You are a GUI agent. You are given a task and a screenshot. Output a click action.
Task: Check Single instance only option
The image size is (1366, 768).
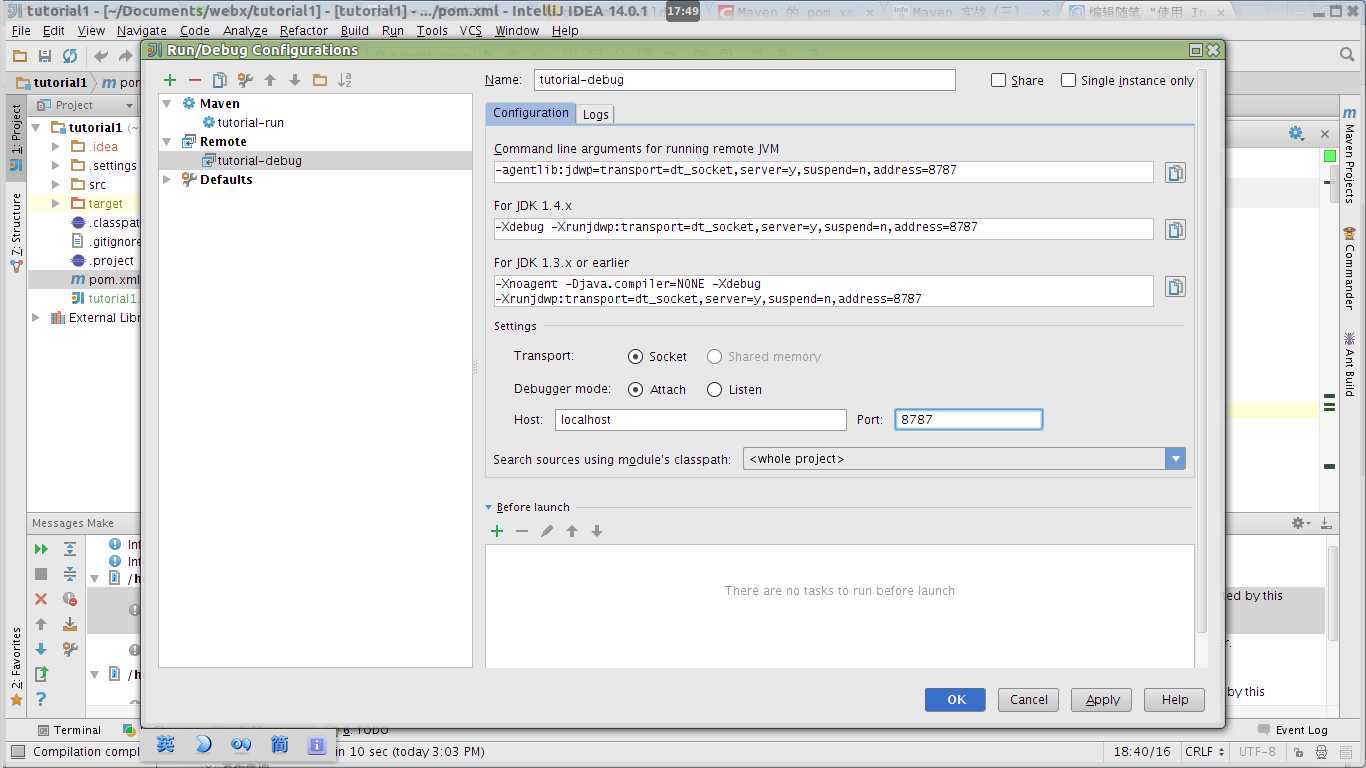(1068, 80)
